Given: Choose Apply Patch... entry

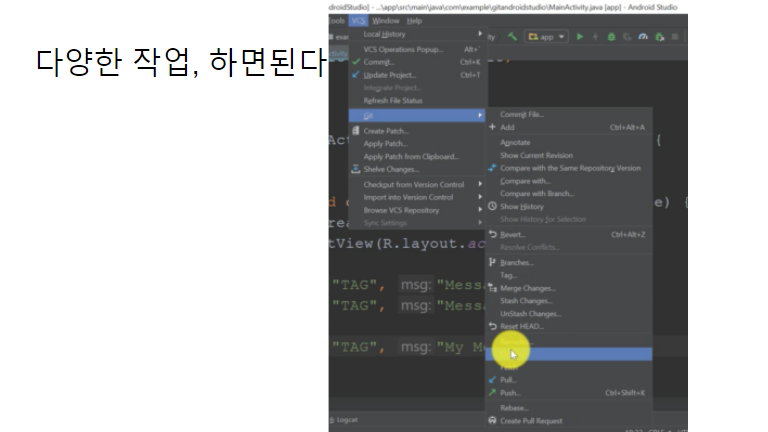Looking at the screenshot, I should pyautogui.click(x=417, y=144).
